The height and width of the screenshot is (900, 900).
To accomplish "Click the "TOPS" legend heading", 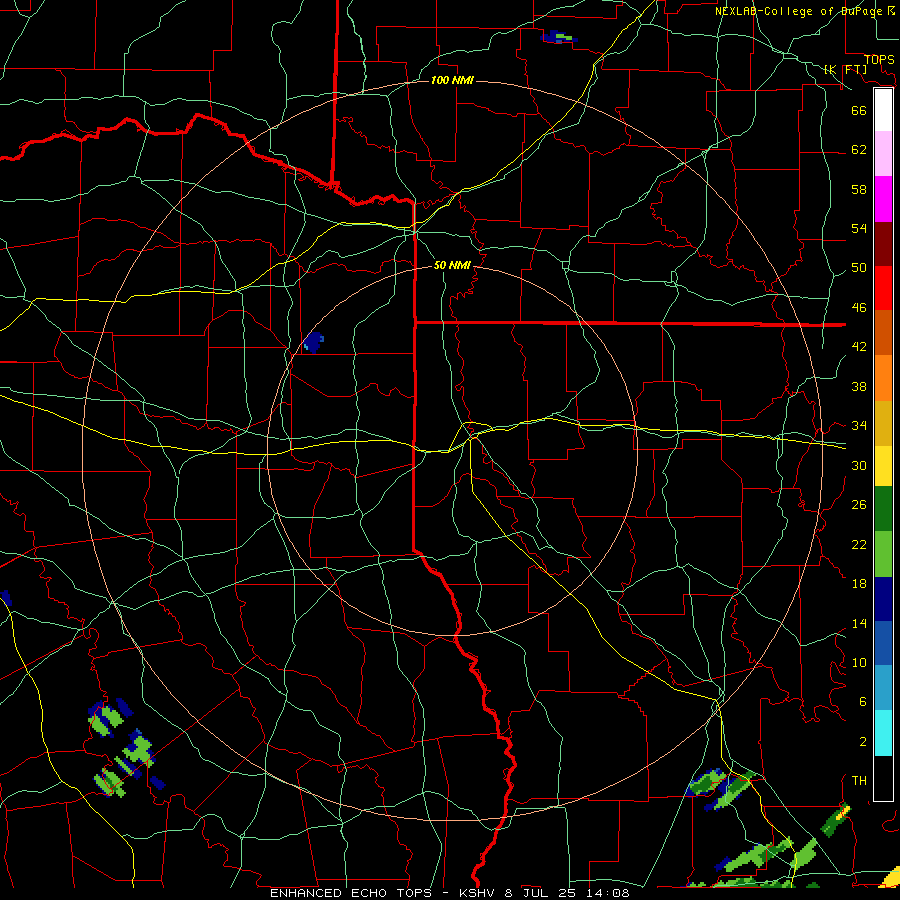I will 879,60.
